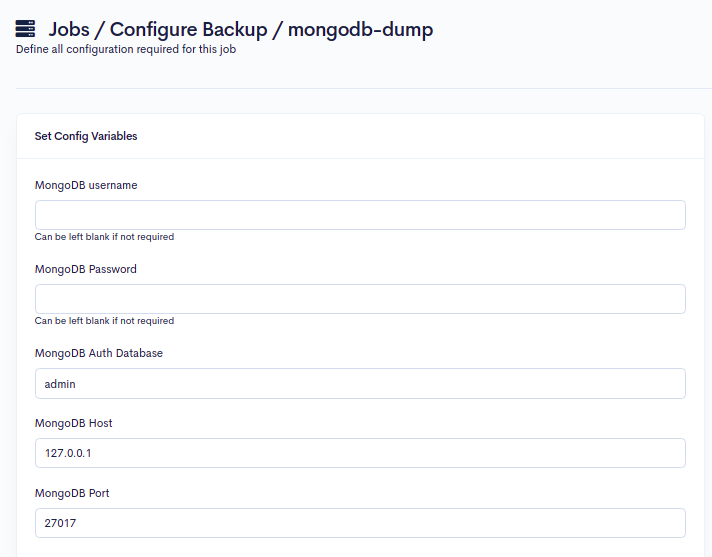Click the Port field showing 27017
The height and width of the screenshot is (557, 712).
pyautogui.click(x=360, y=523)
